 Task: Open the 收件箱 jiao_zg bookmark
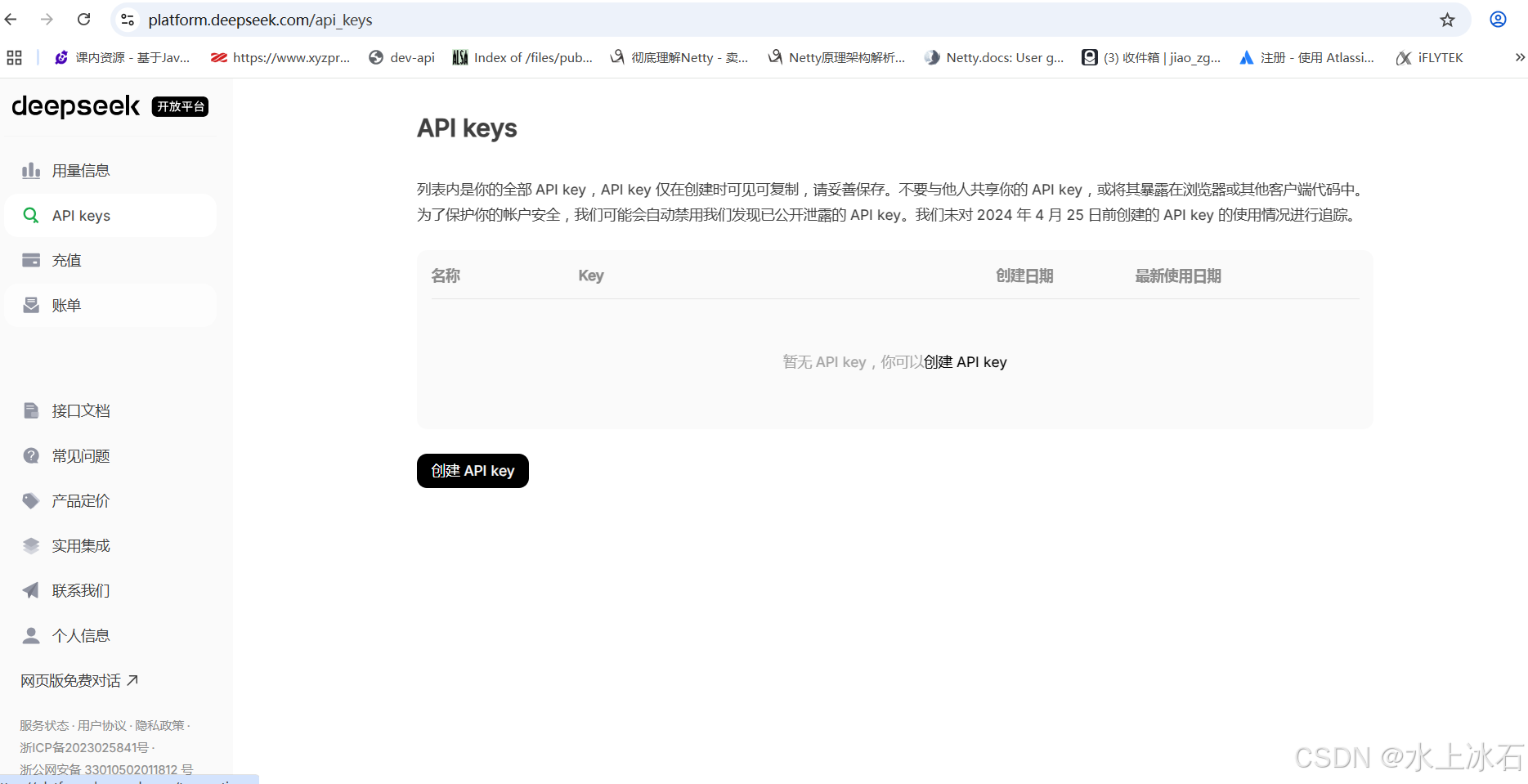click(1151, 57)
